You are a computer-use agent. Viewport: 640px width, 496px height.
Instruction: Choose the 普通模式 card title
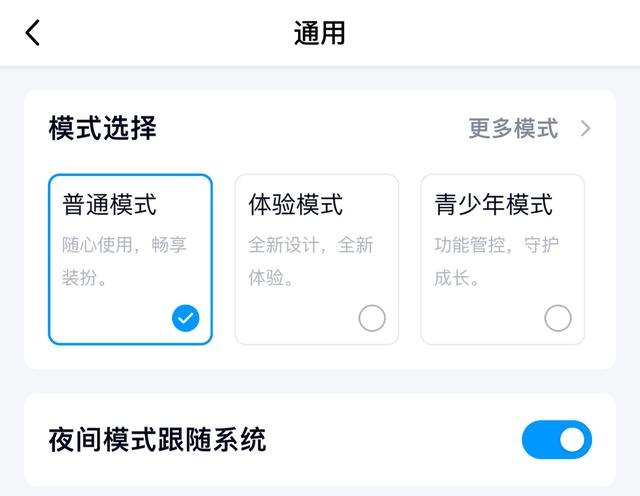110,205
